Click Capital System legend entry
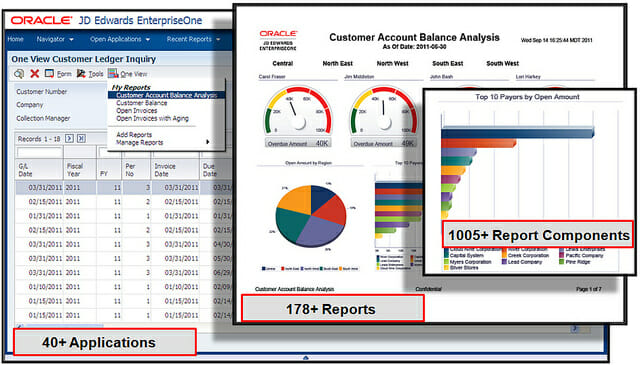 464,256
